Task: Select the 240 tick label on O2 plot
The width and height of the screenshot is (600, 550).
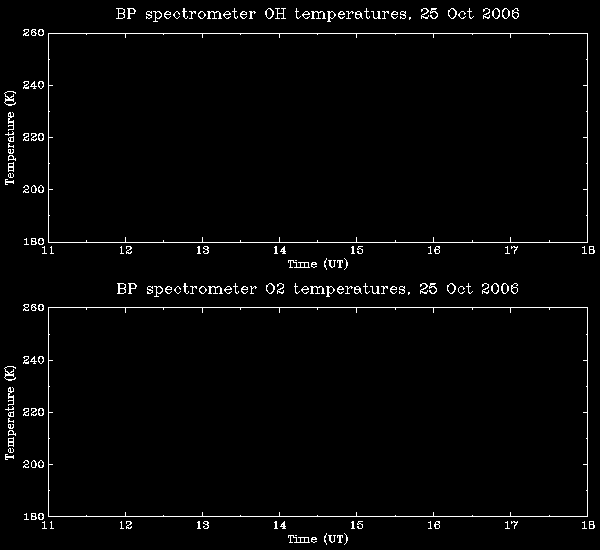Action: point(34,360)
